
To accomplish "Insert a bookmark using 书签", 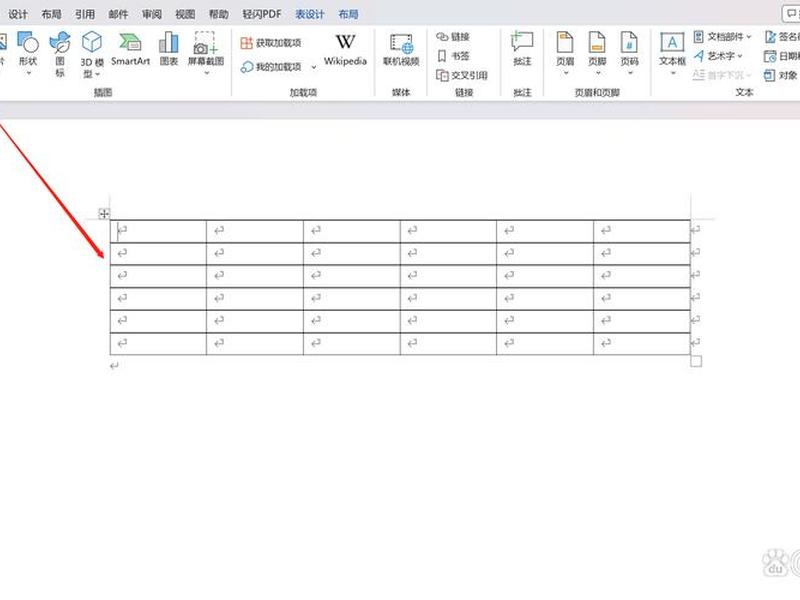I will (x=453, y=56).
